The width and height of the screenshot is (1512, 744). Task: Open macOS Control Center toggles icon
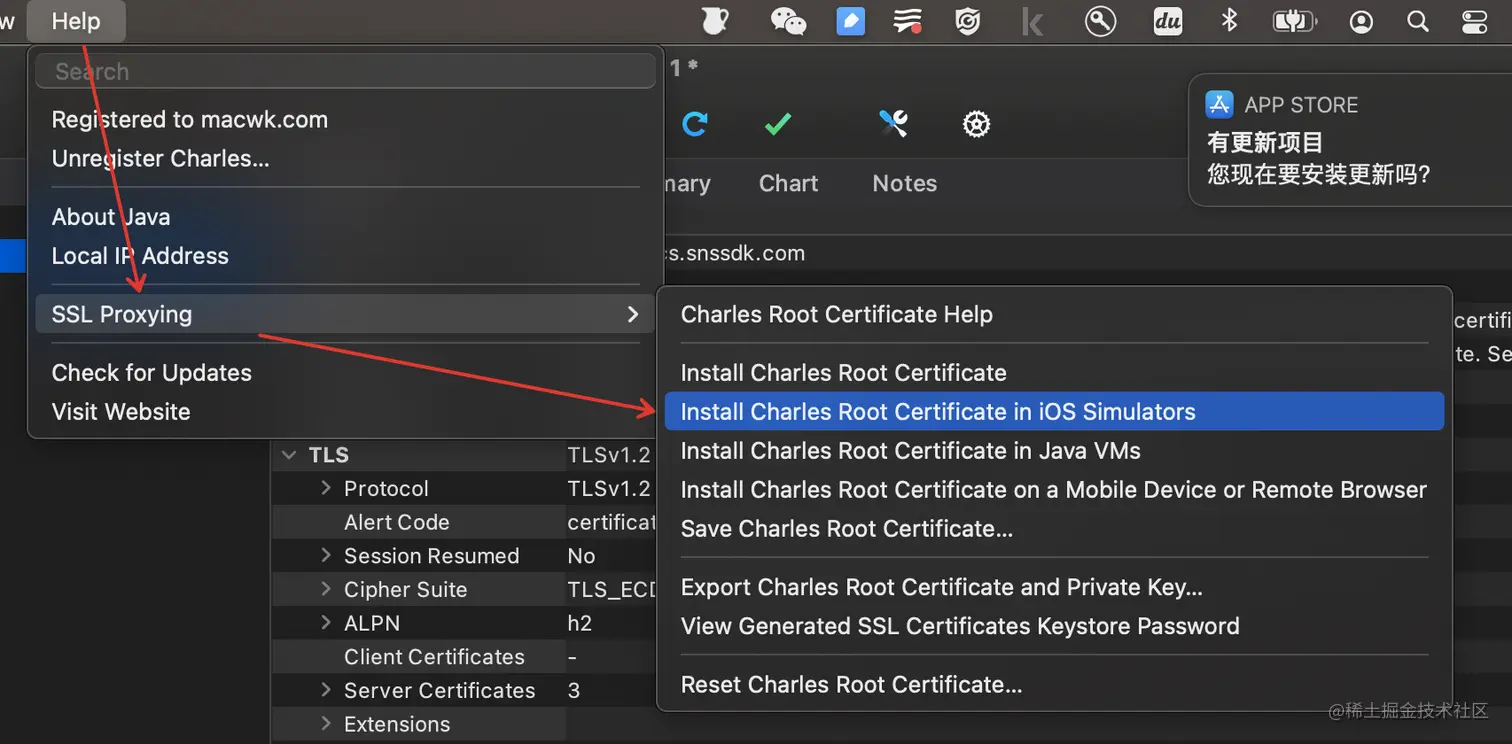tap(1474, 21)
